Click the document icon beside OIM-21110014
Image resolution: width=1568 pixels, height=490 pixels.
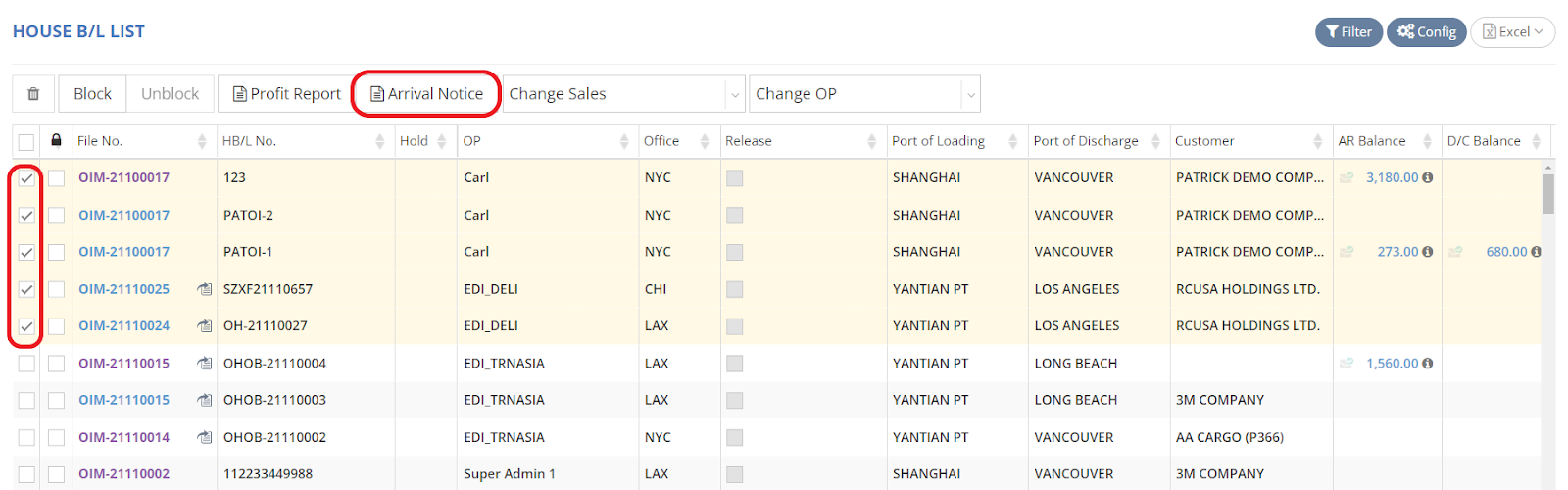click(x=204, y=437)
